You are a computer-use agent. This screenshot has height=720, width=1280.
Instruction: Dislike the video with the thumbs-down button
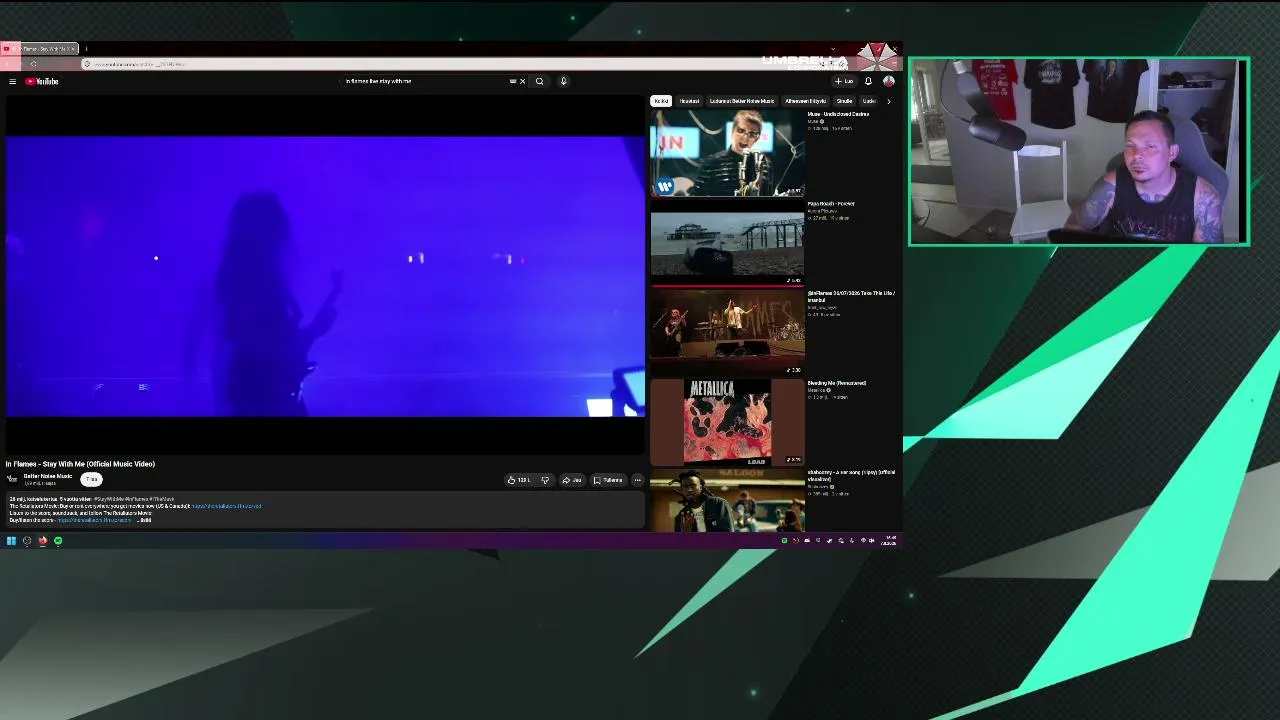(x=545, y=480)
